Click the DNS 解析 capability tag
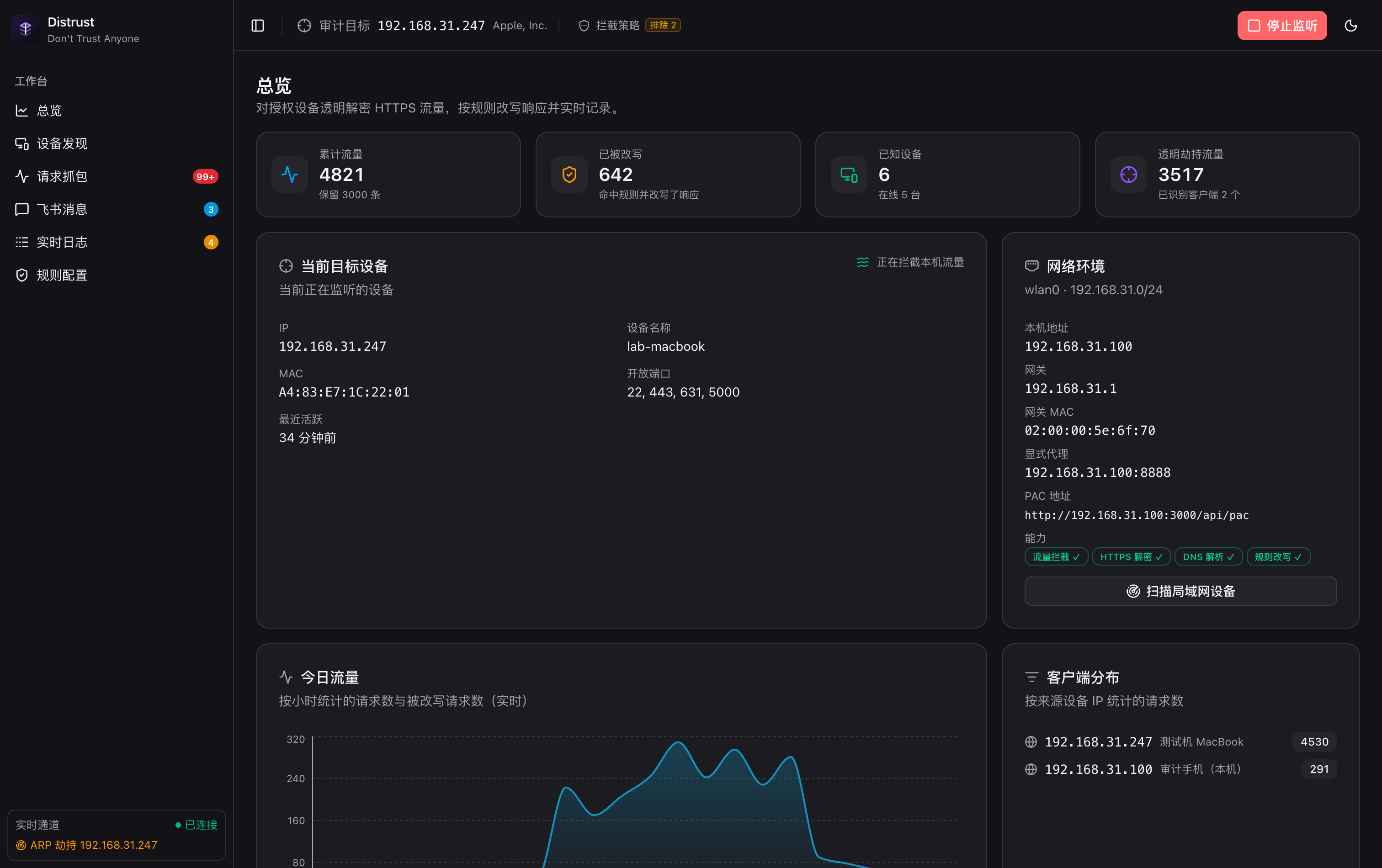This screenshot has width=1382, height=868. coord(1209,556)
